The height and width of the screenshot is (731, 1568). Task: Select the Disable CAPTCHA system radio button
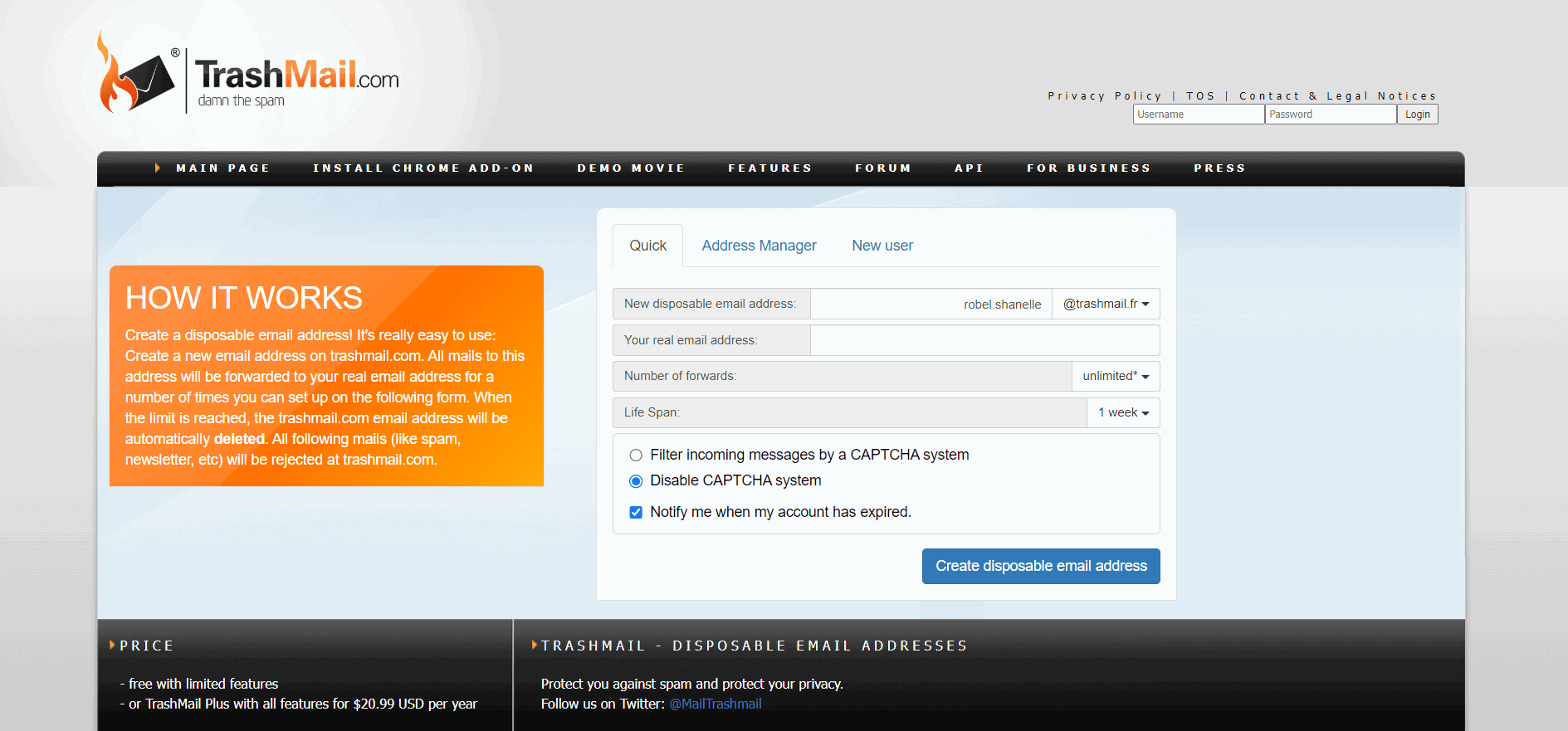coord(636,481)
